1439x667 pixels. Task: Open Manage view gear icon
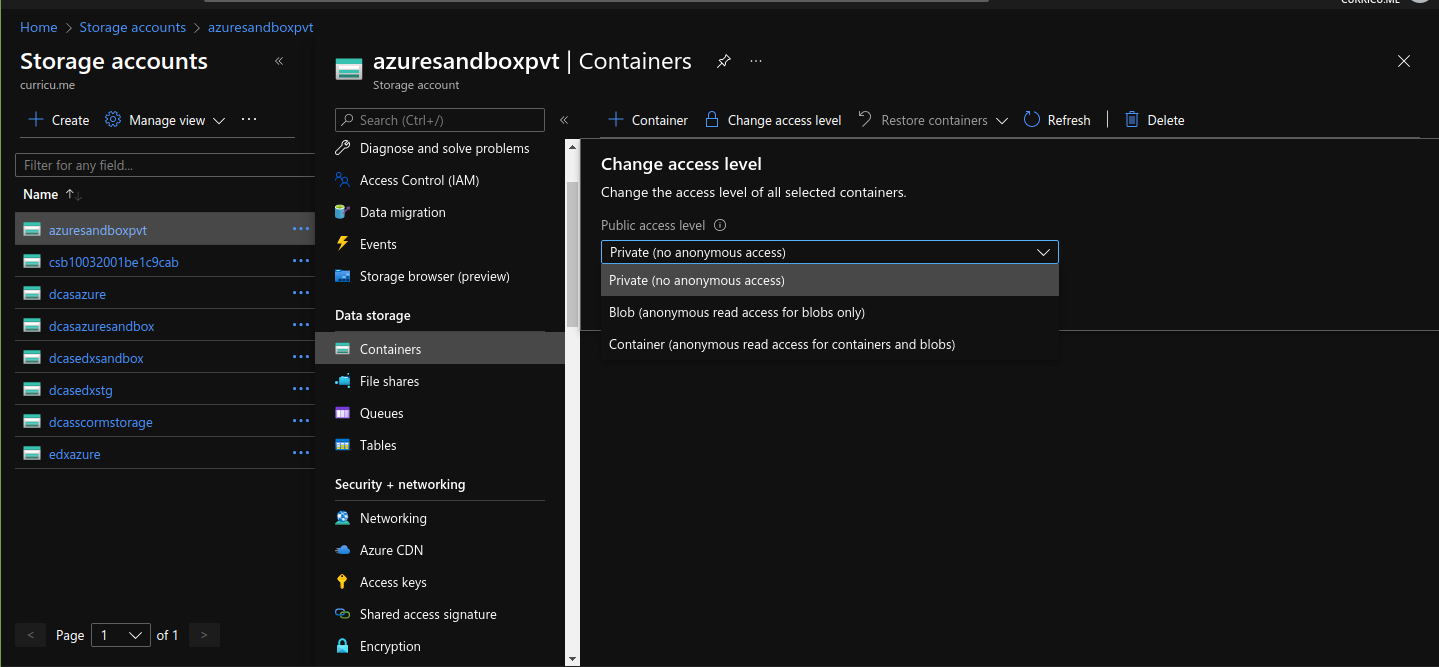tap(113, 120)
